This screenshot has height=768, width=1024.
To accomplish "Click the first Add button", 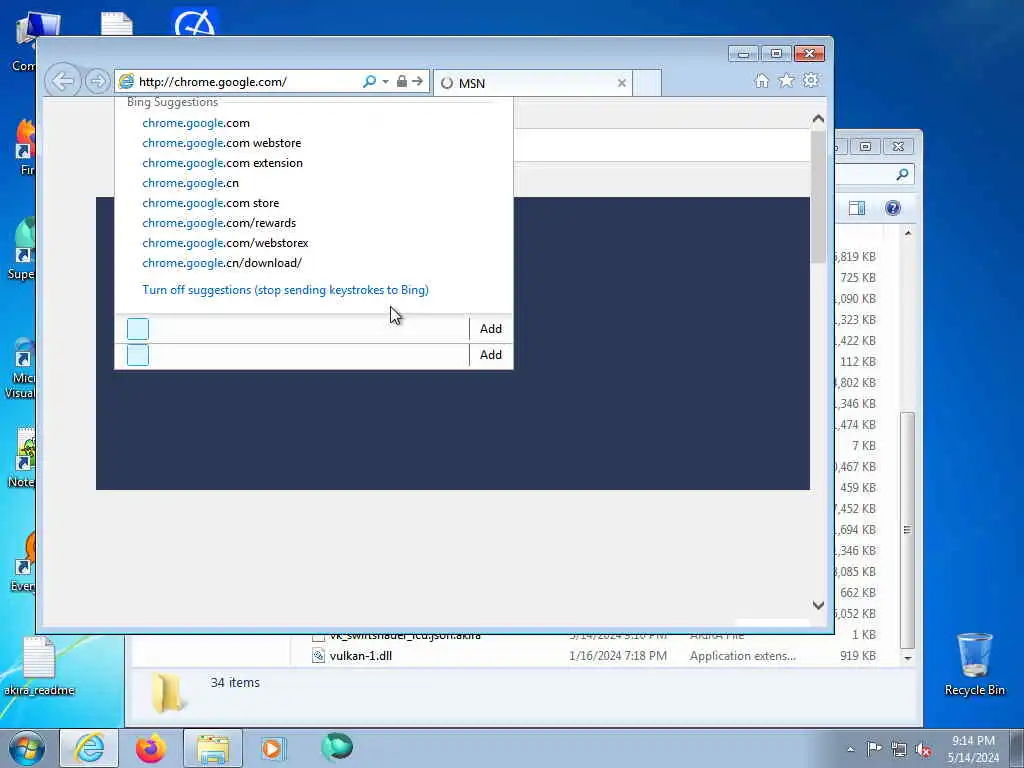I will click(x=491, y=329).
